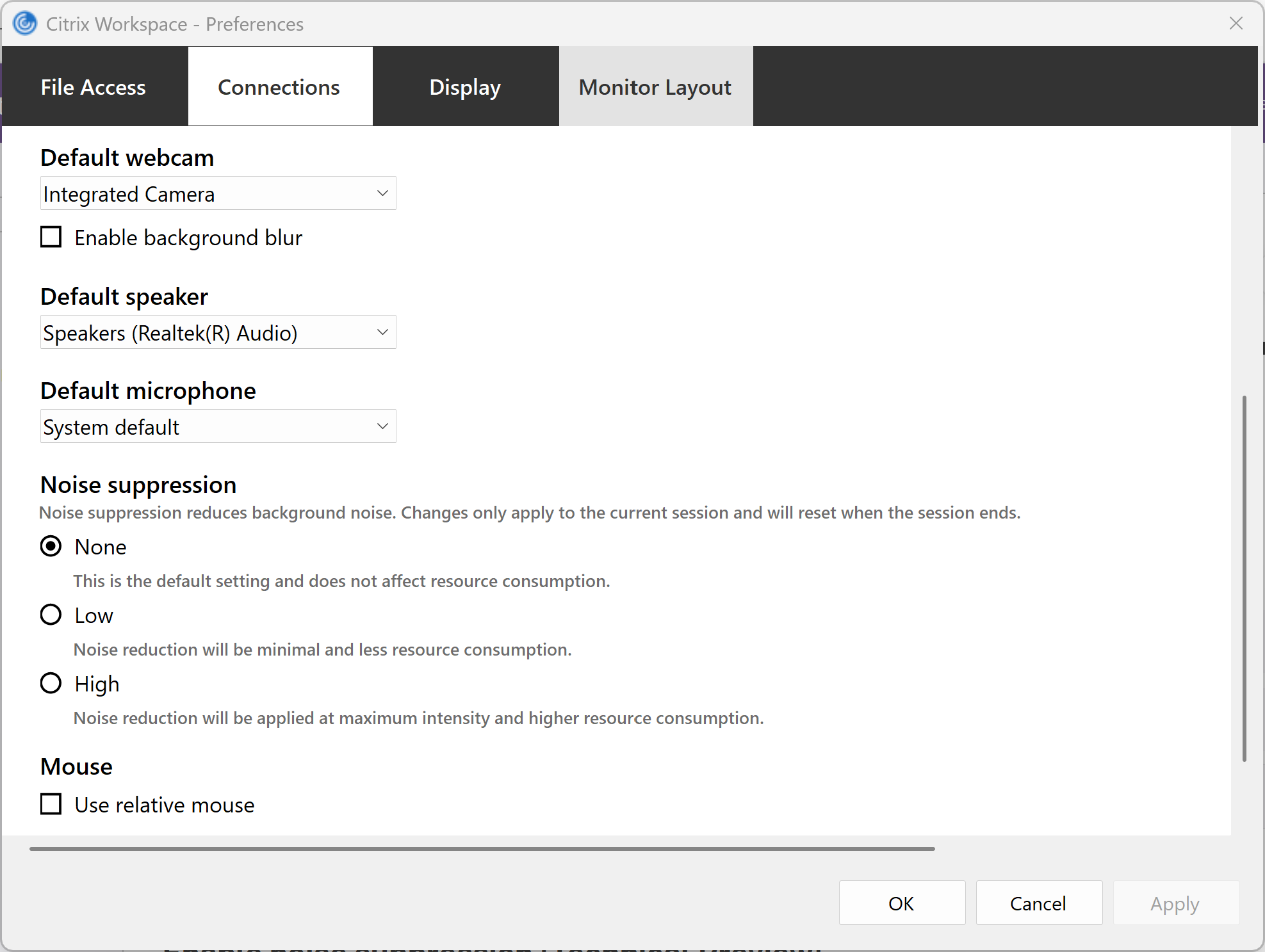The width and height of the screenshot is (1265, 952).
Task: Click the webcam dropdown chevron arrow
Action: tap(382, 193)
